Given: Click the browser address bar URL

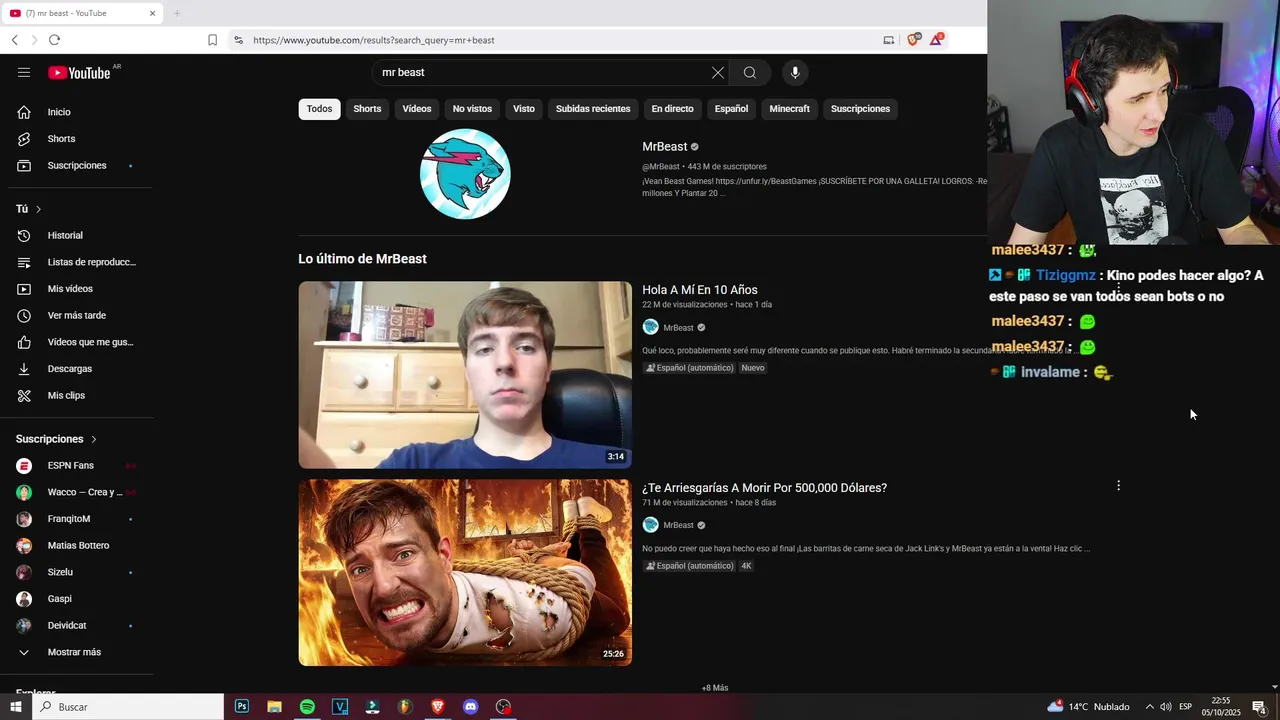Looking at the screenshot, I should point(373,40).
